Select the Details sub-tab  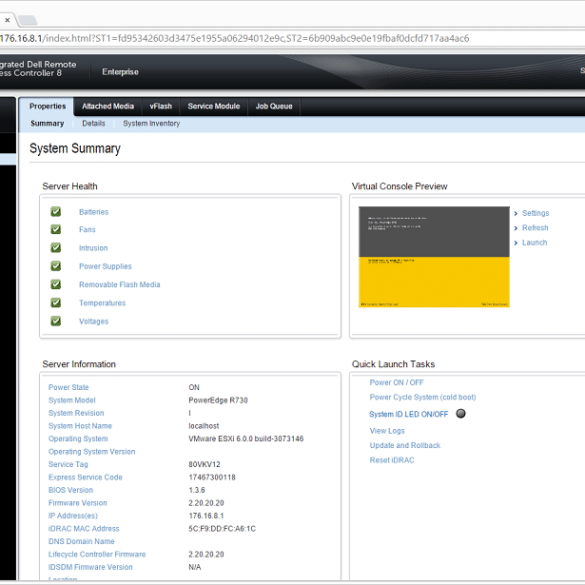tap(94, 123)
